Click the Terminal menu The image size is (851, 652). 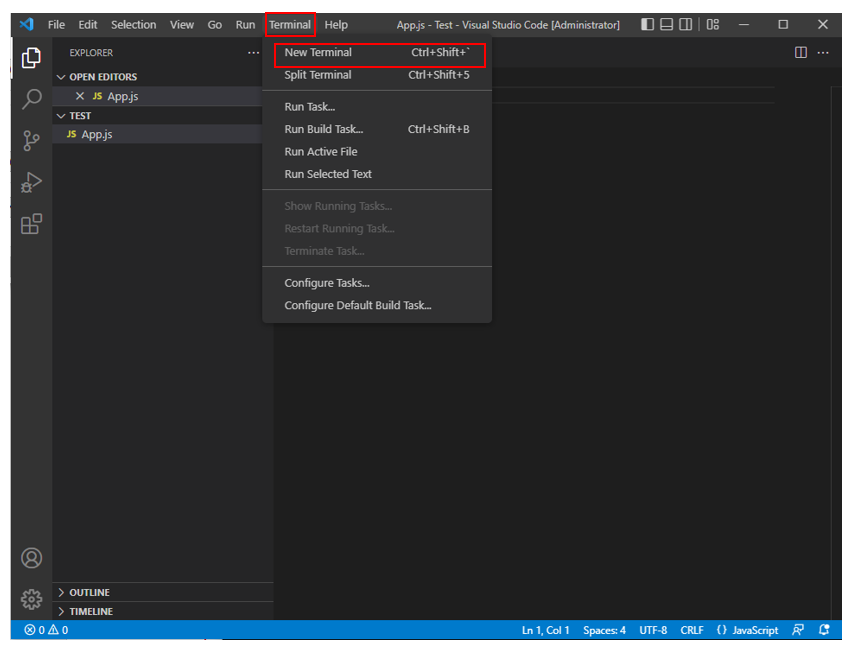[x=290, y=24]
